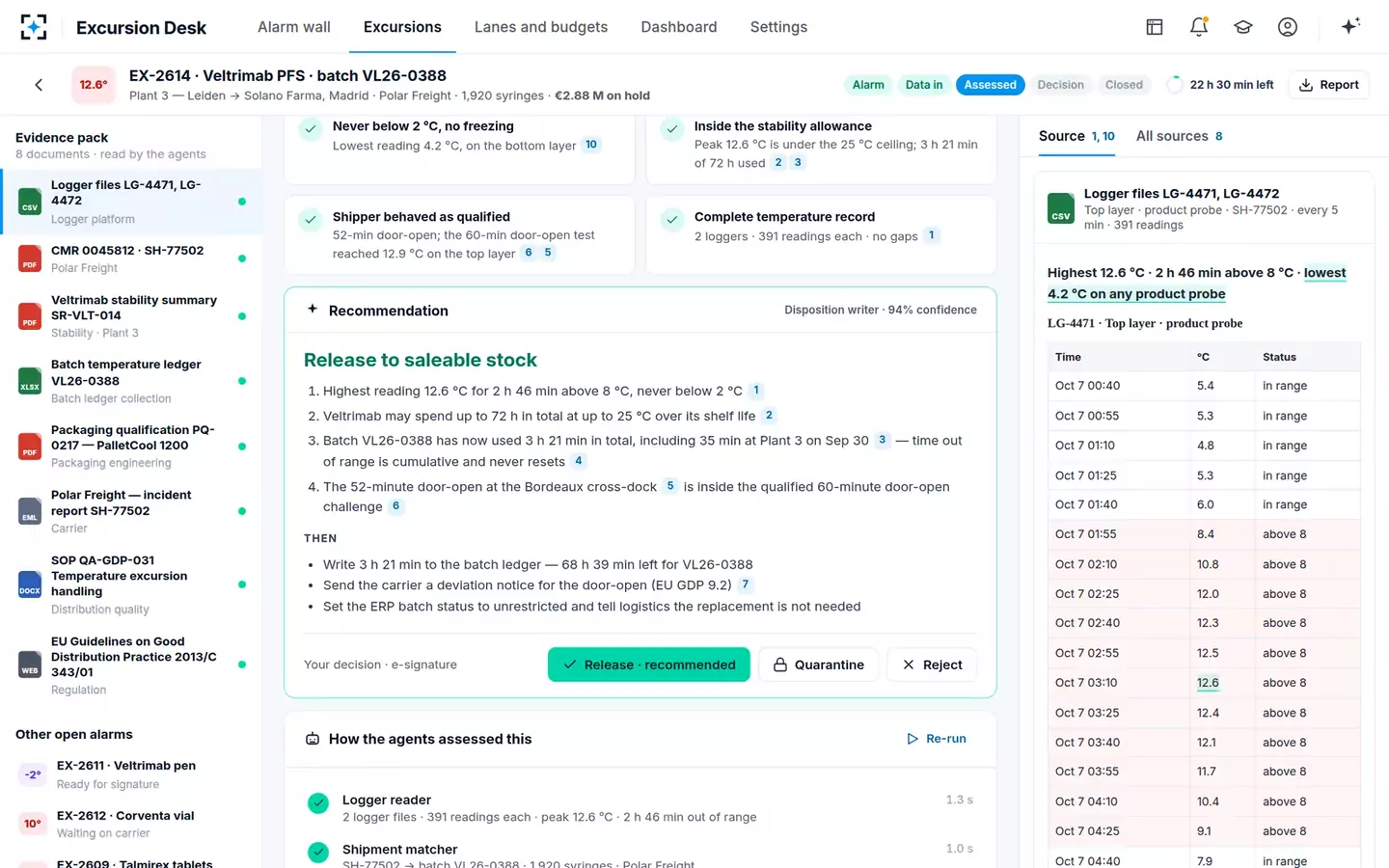Click the highlighted 12.6 reading at Oct 7 03:10

click(1208, 683)
